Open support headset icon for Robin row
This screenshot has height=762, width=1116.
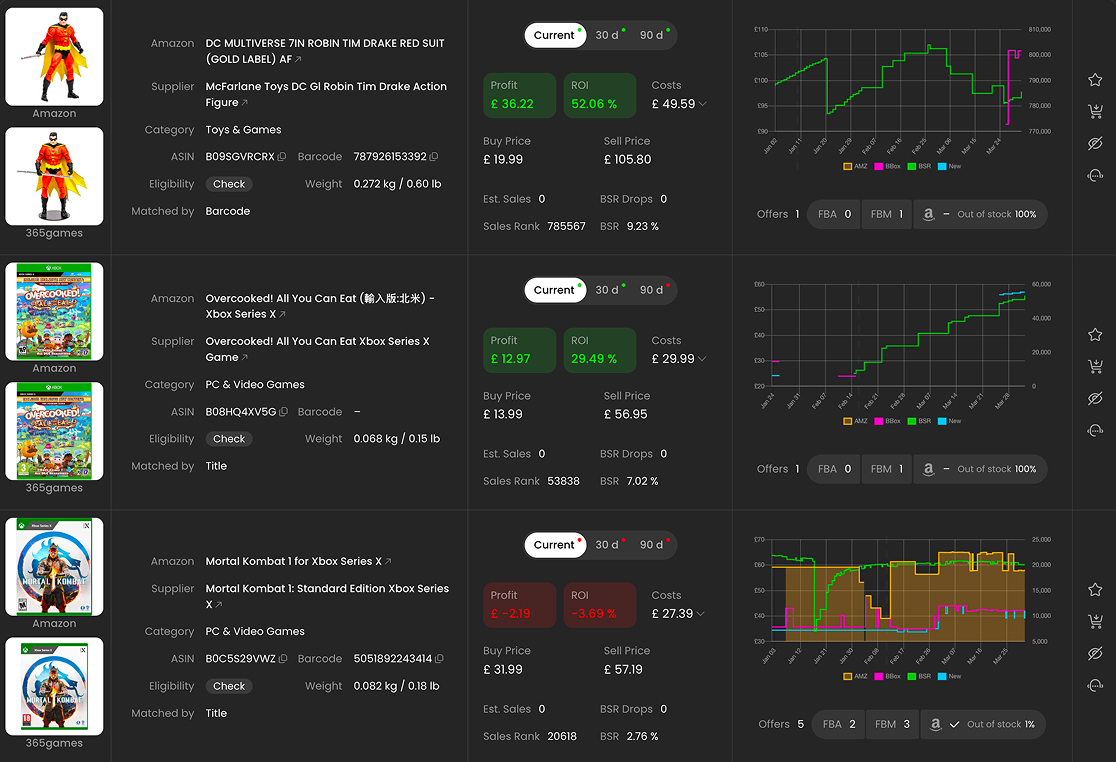click(x=1095, y=175)
